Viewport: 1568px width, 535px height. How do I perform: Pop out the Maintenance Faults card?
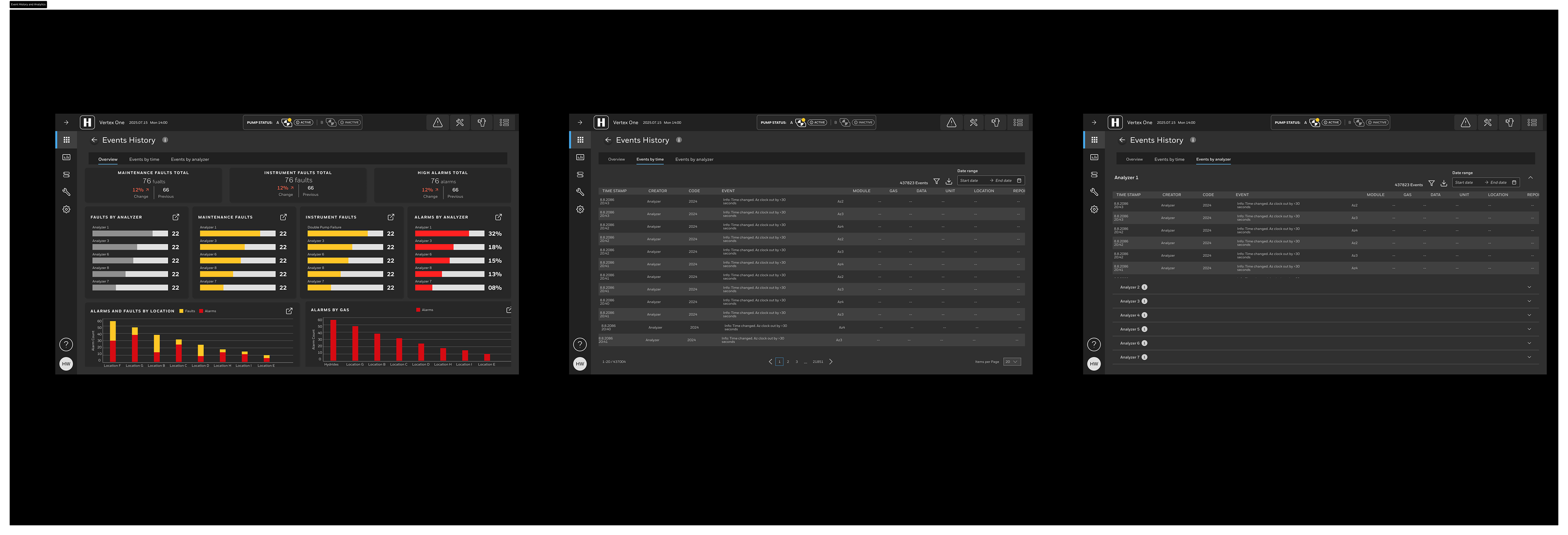283,217
